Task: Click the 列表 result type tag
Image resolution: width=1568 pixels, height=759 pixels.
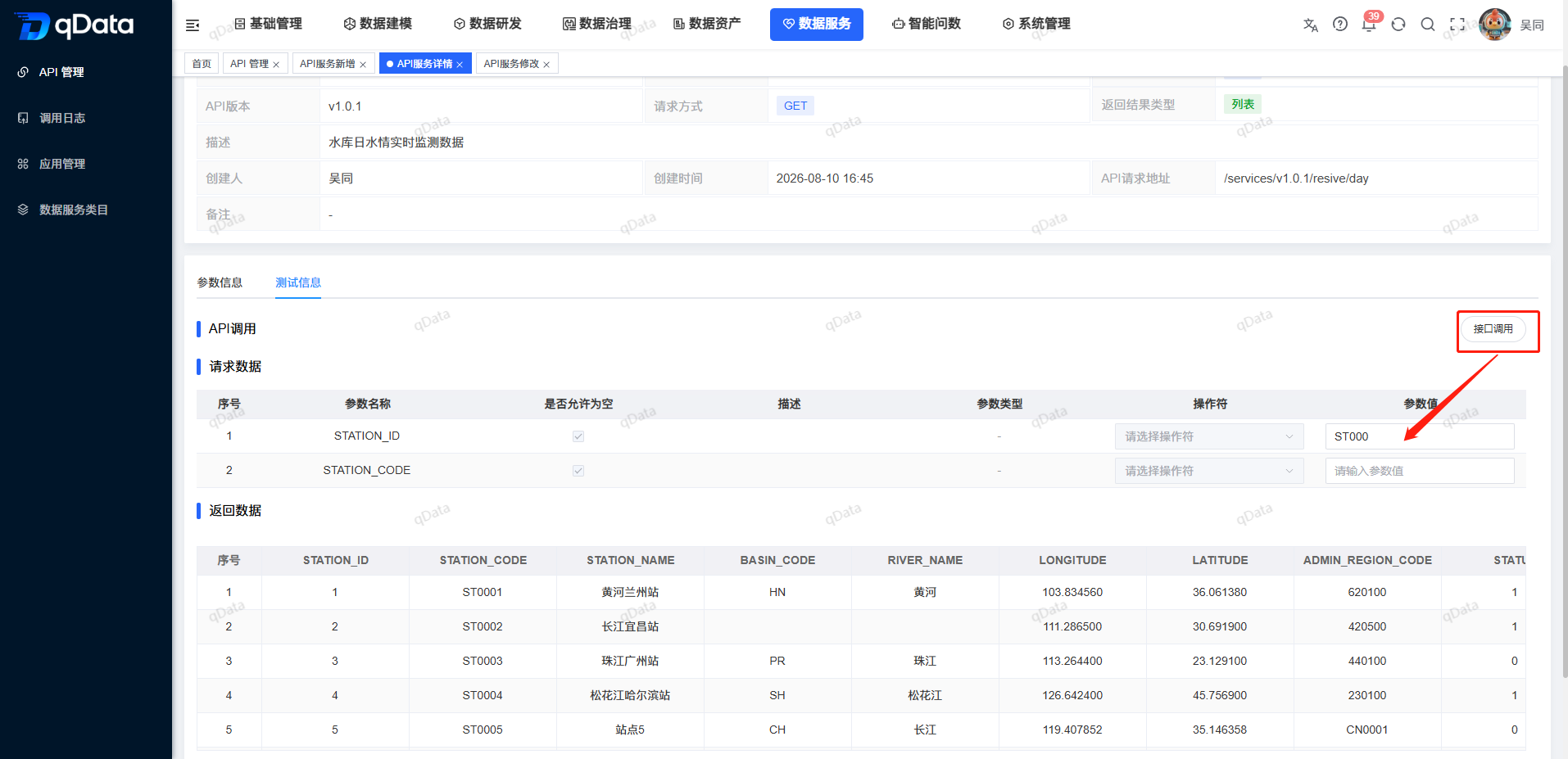Action: coord(1243,104)
